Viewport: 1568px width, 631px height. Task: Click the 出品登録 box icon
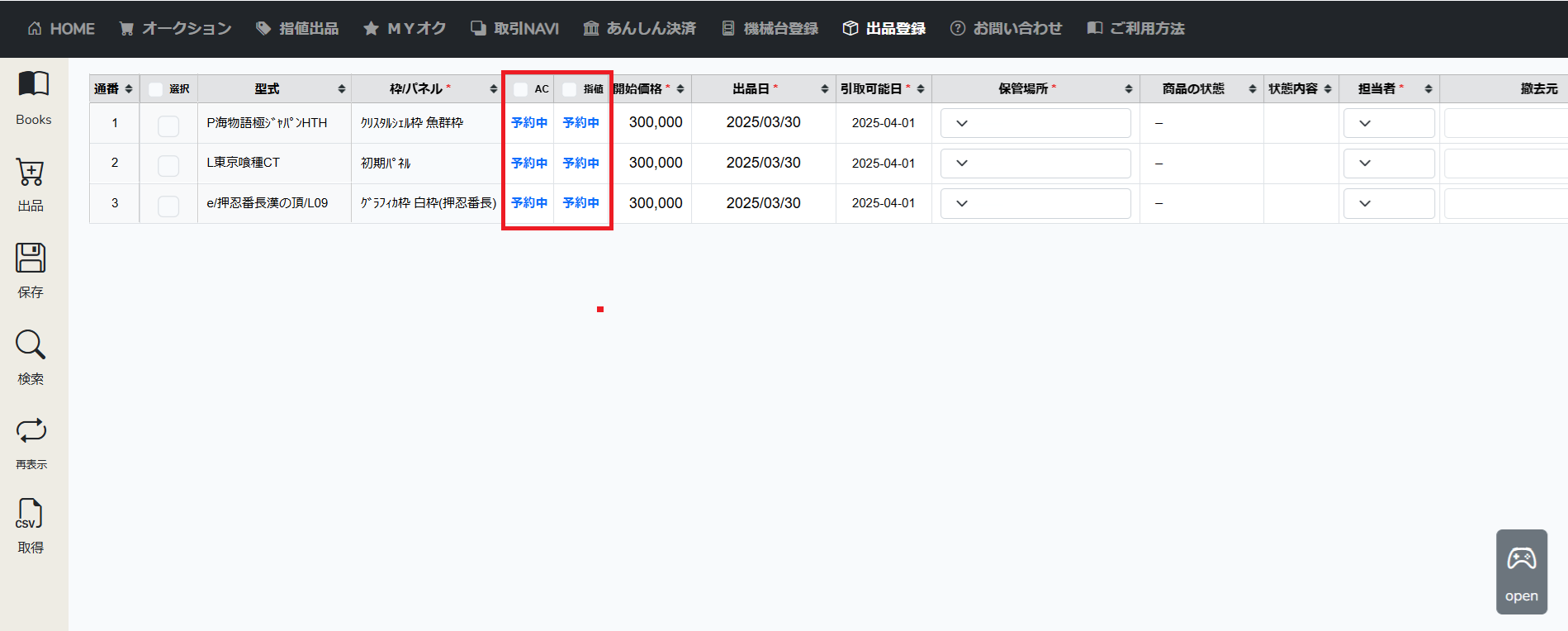click(850, 29)
